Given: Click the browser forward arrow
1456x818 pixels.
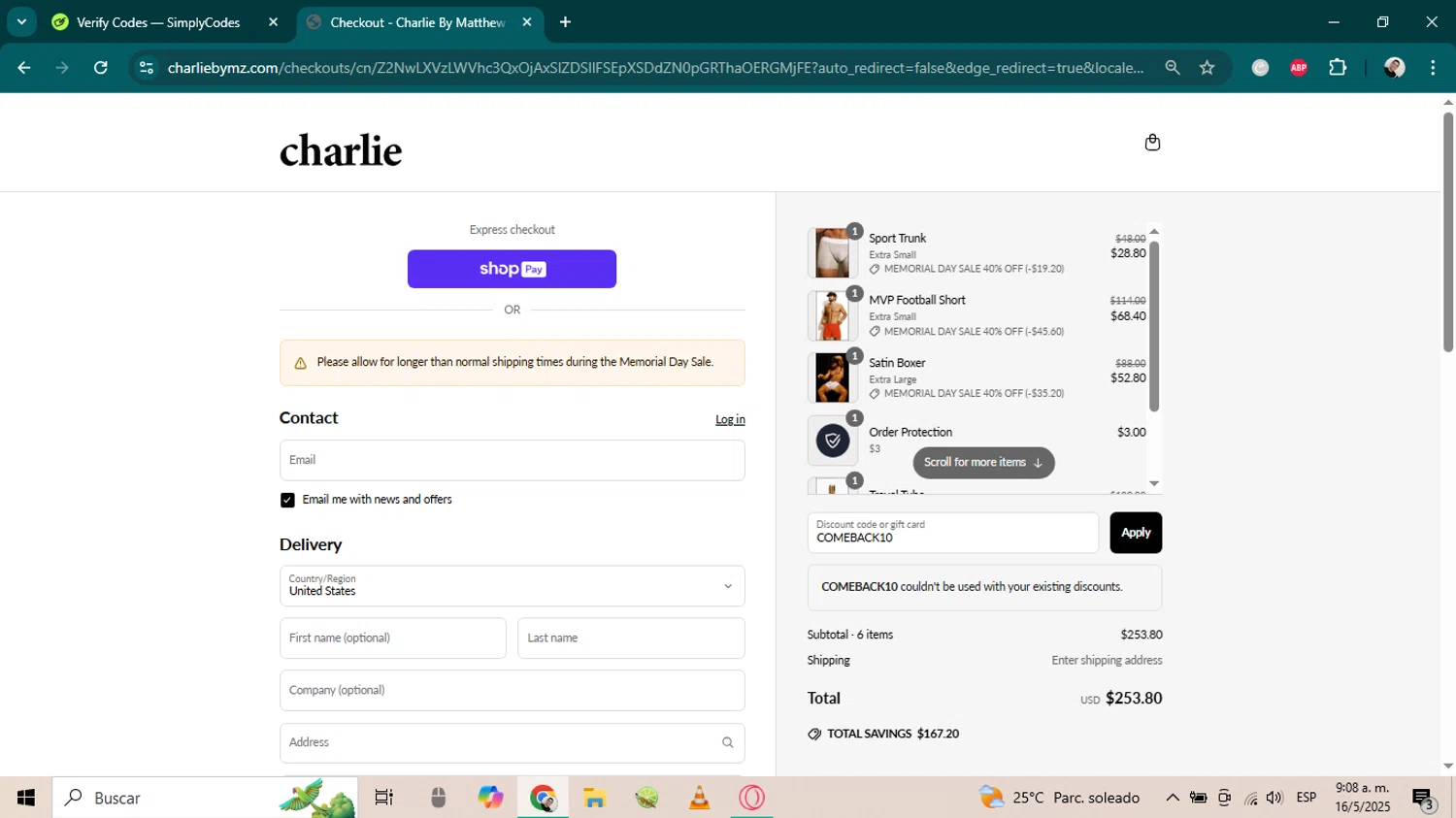Looking at the screenshot, I should click(x=62, y=68).
